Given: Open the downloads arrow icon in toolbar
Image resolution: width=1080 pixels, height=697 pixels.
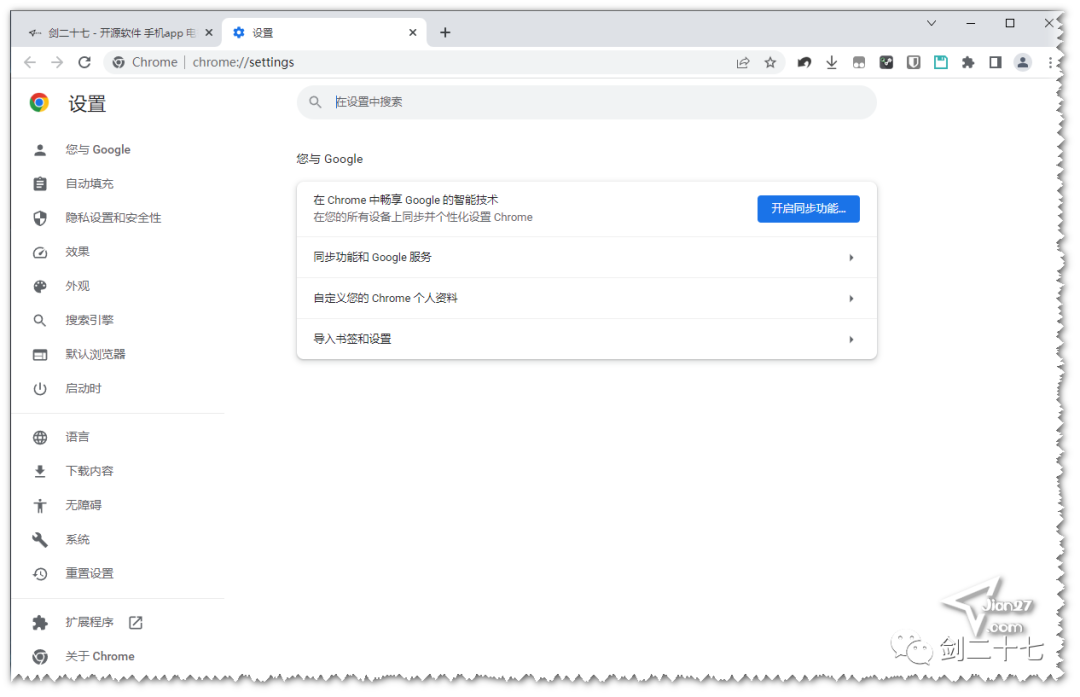Looking at the screenshot, I should point(831,63).
